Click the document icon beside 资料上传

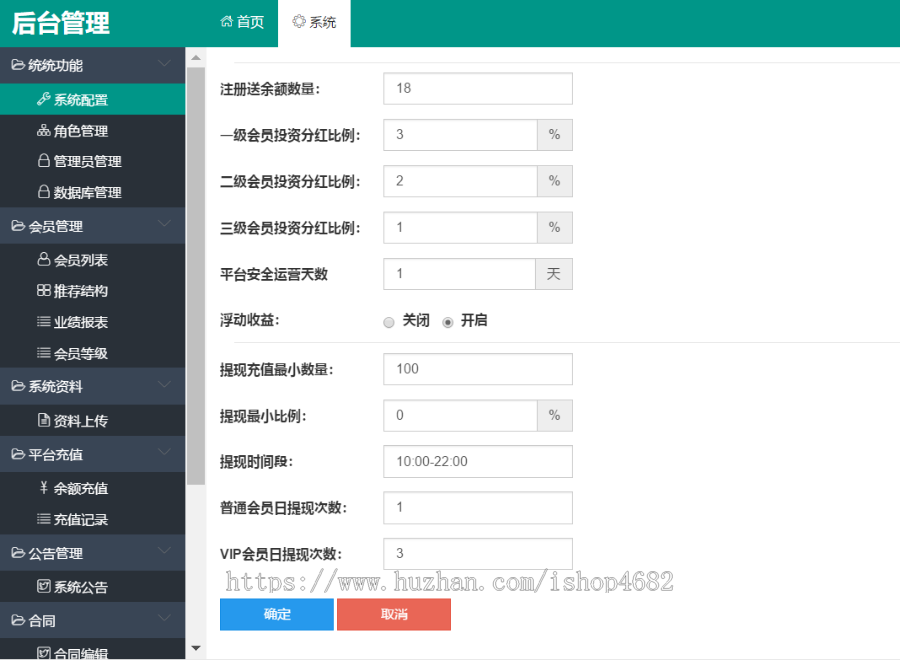point(43,421)
